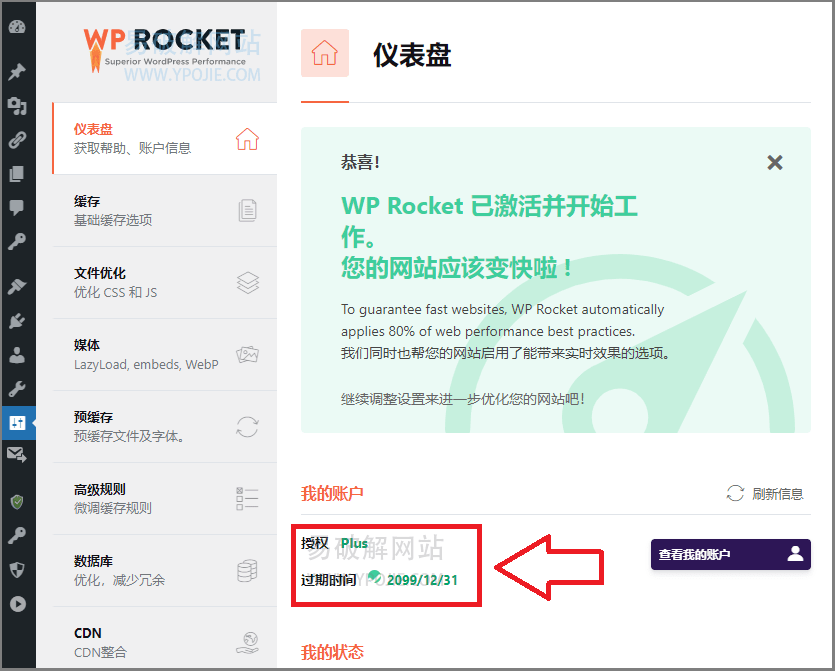Image resolution: width=835 pixels, height=671 pixels.
Task: Open Pages via the stacked-pages icon
Action: pos(17,174)
